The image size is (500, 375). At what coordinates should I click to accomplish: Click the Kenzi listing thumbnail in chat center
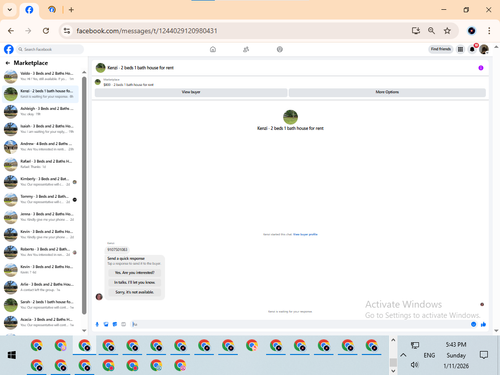(290, 117)
